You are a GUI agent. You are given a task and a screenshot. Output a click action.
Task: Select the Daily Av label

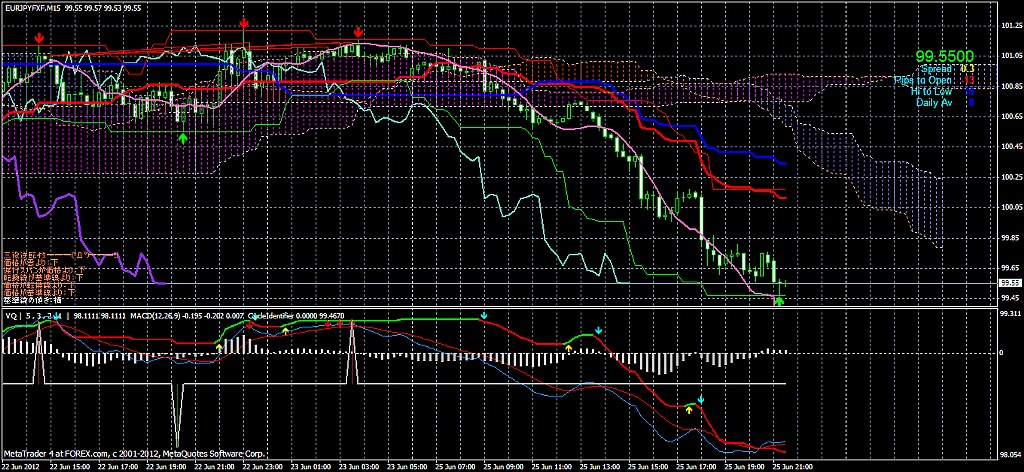pos(935,102)
